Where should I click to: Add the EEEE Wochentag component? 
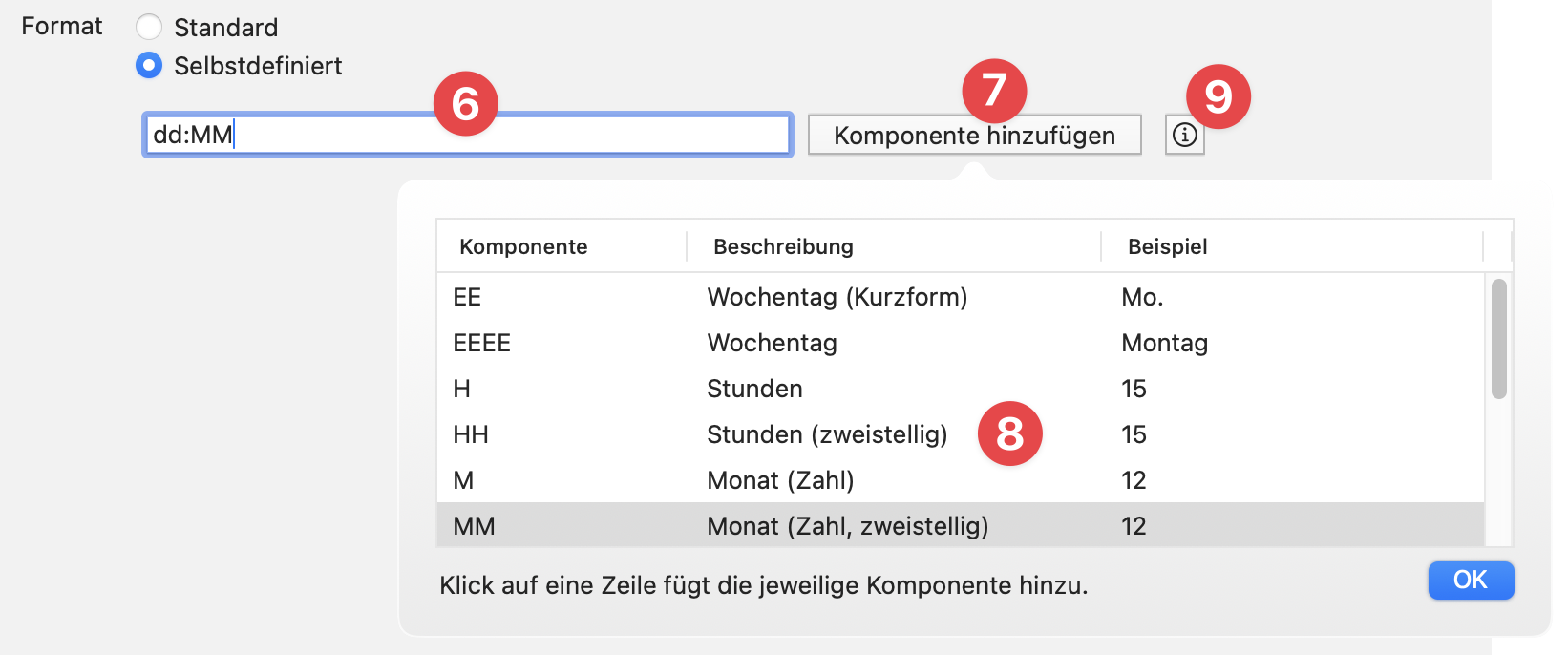(x=668, y=343)
